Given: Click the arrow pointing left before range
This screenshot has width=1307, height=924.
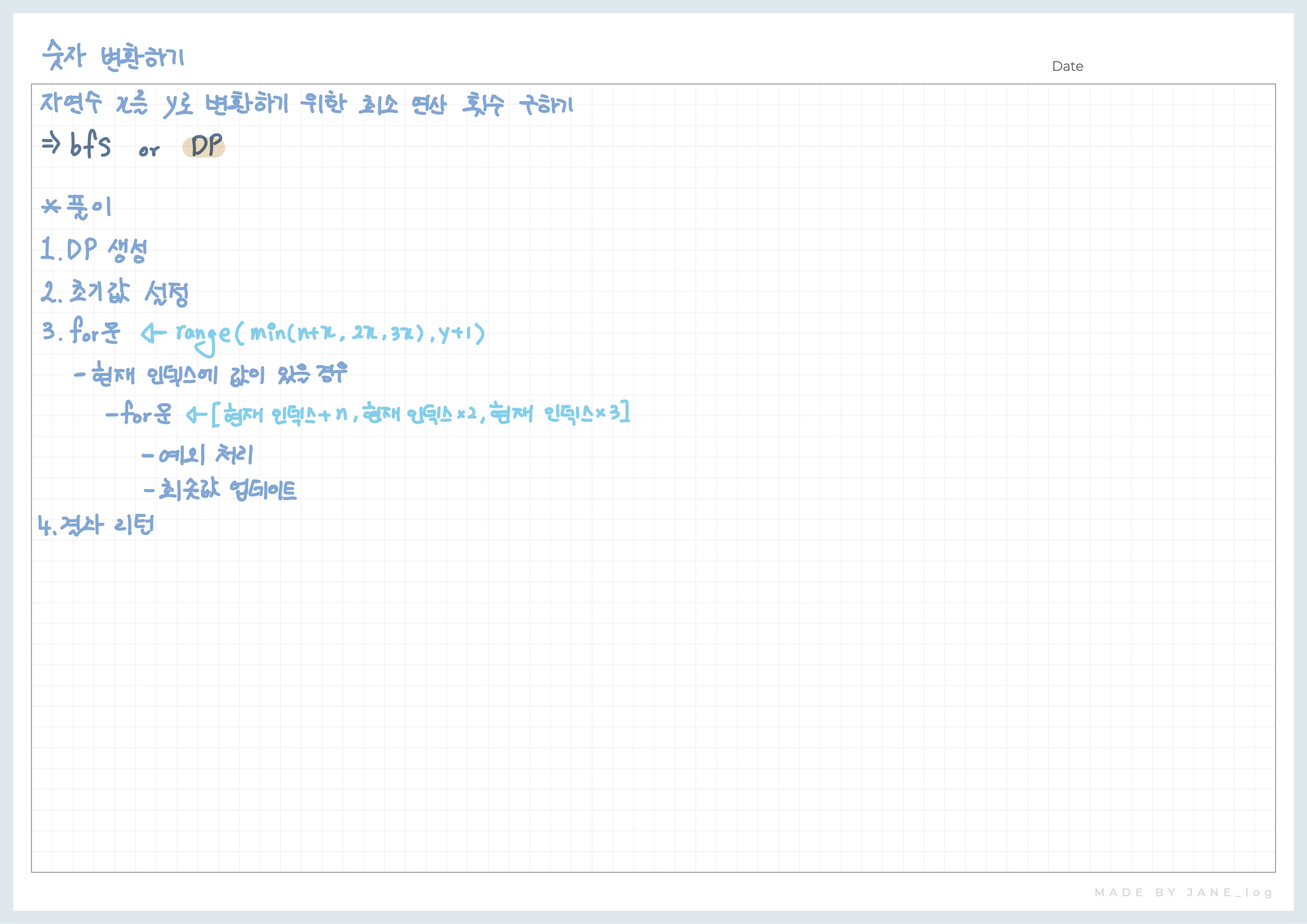Looking at the screenshot, I should pyautogui.click(x=153, y=333).
